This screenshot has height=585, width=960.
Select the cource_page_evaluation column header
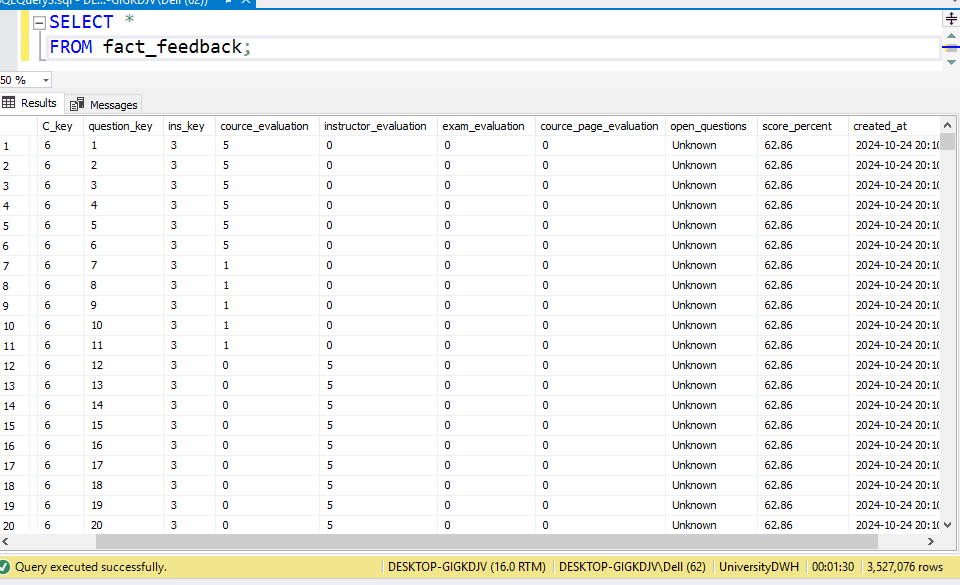[x=599, y=126]
